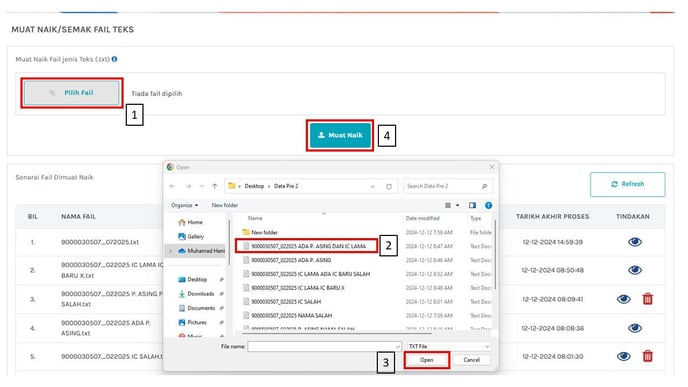This screenshot has height=387, width=688.
Task: Open Downloads in the quick access list
Action: tap(197, 294)
